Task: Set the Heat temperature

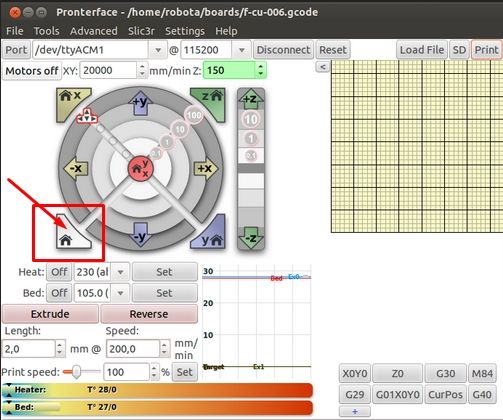Action: 165,272
